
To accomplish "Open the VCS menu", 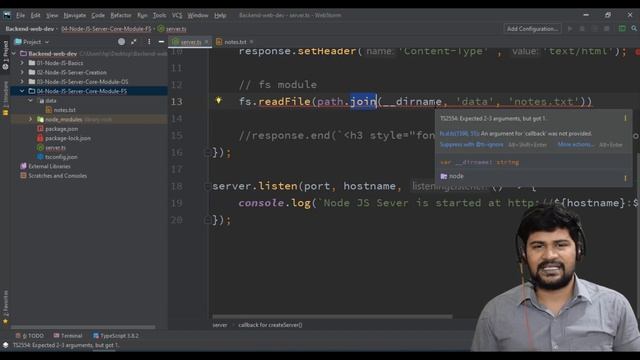I will 177,15.
